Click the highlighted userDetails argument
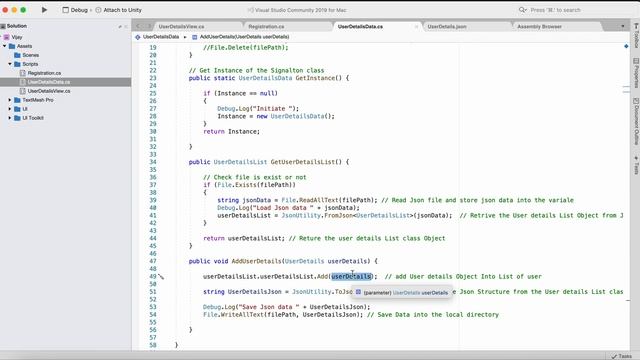This screenshot has width=640, height=360. coord(351,277)
